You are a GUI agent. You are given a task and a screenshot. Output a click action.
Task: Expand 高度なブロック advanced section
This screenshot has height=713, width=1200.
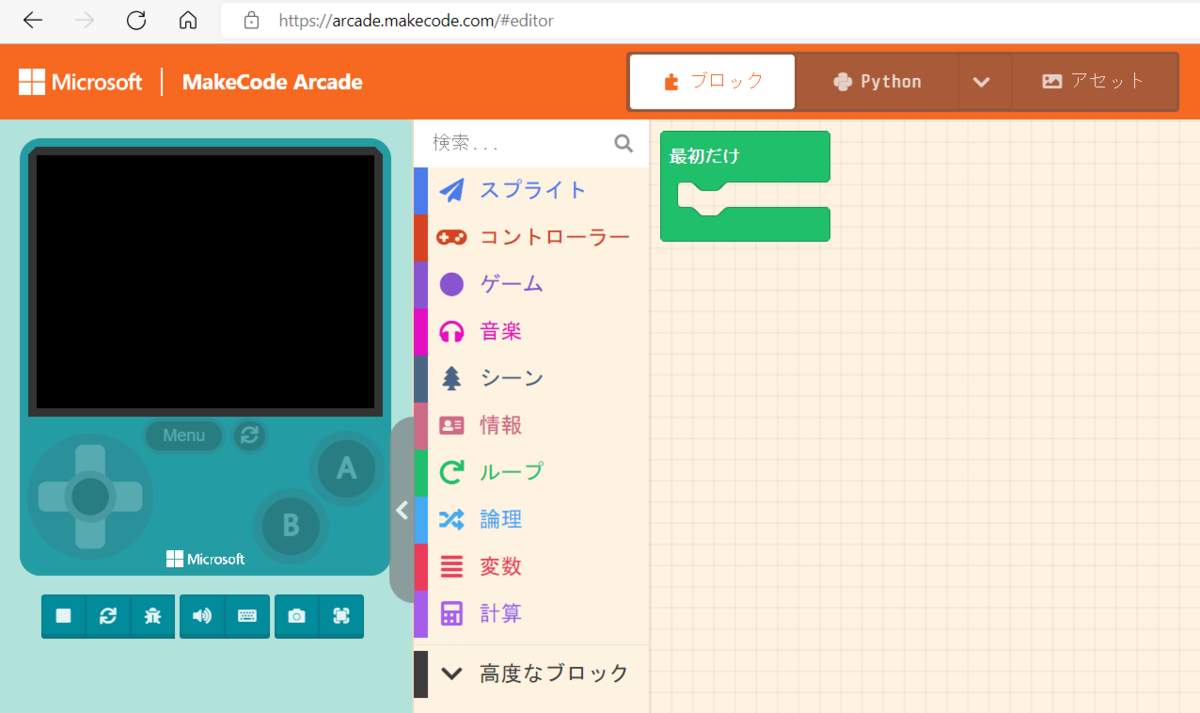coord(531,673)
